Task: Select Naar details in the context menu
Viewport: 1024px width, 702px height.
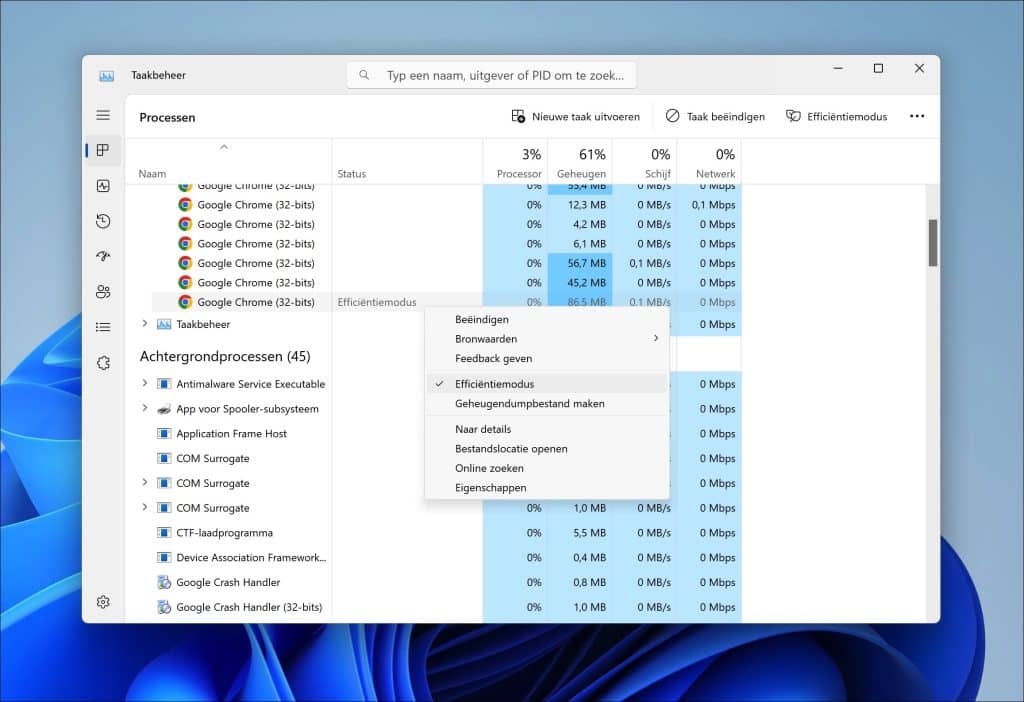Action: point(547,429)
